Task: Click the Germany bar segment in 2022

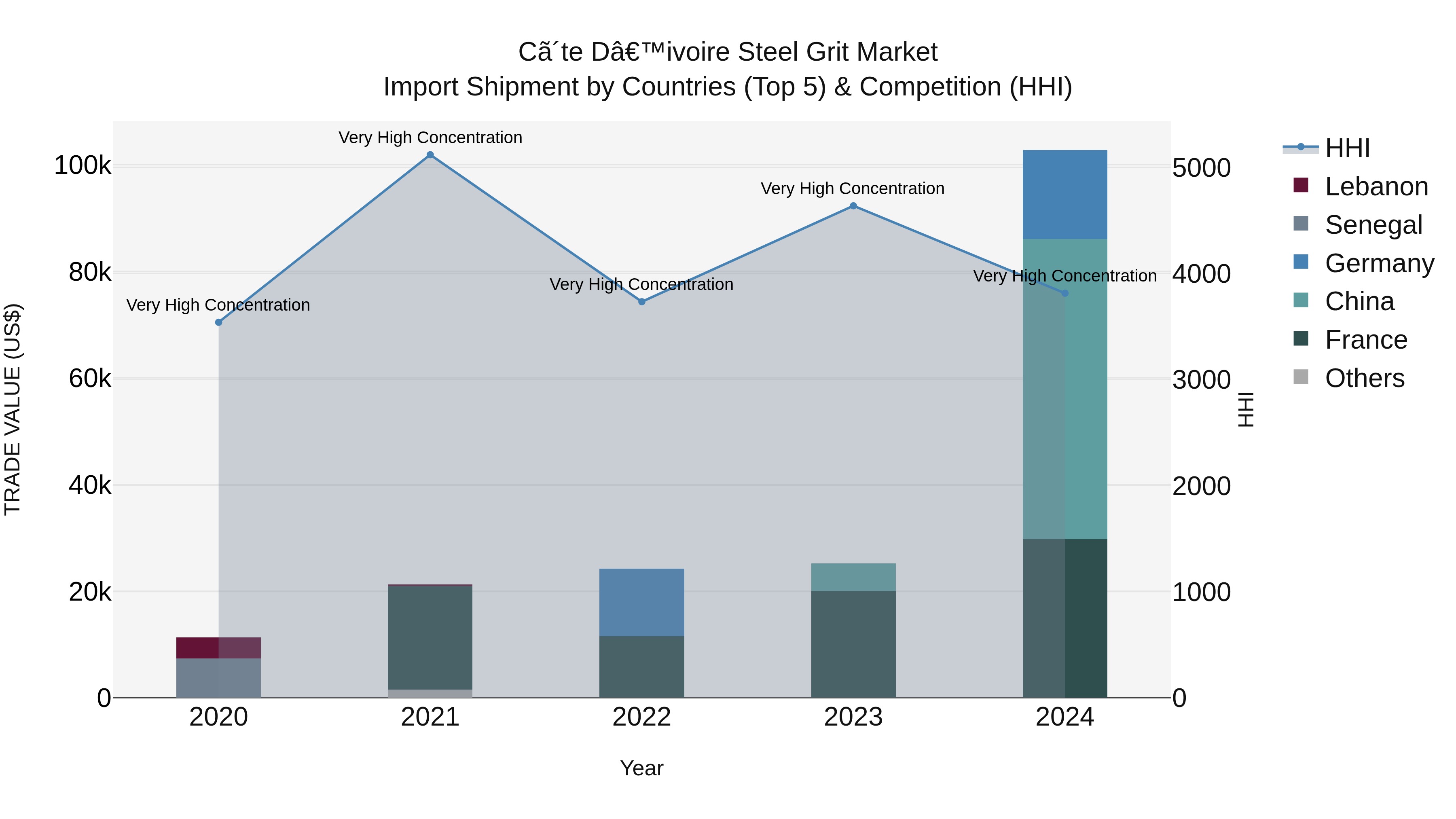Action: [641, 603]
